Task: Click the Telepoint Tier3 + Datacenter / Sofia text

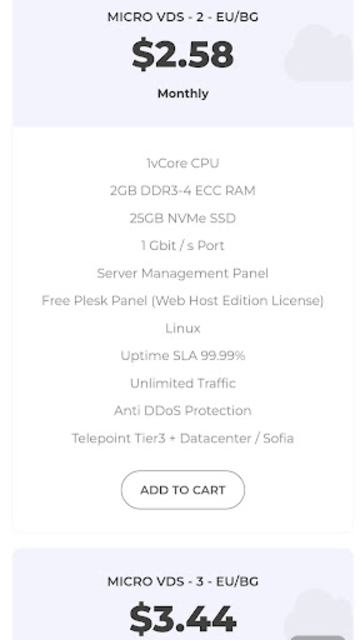Action: pos(182,438)
